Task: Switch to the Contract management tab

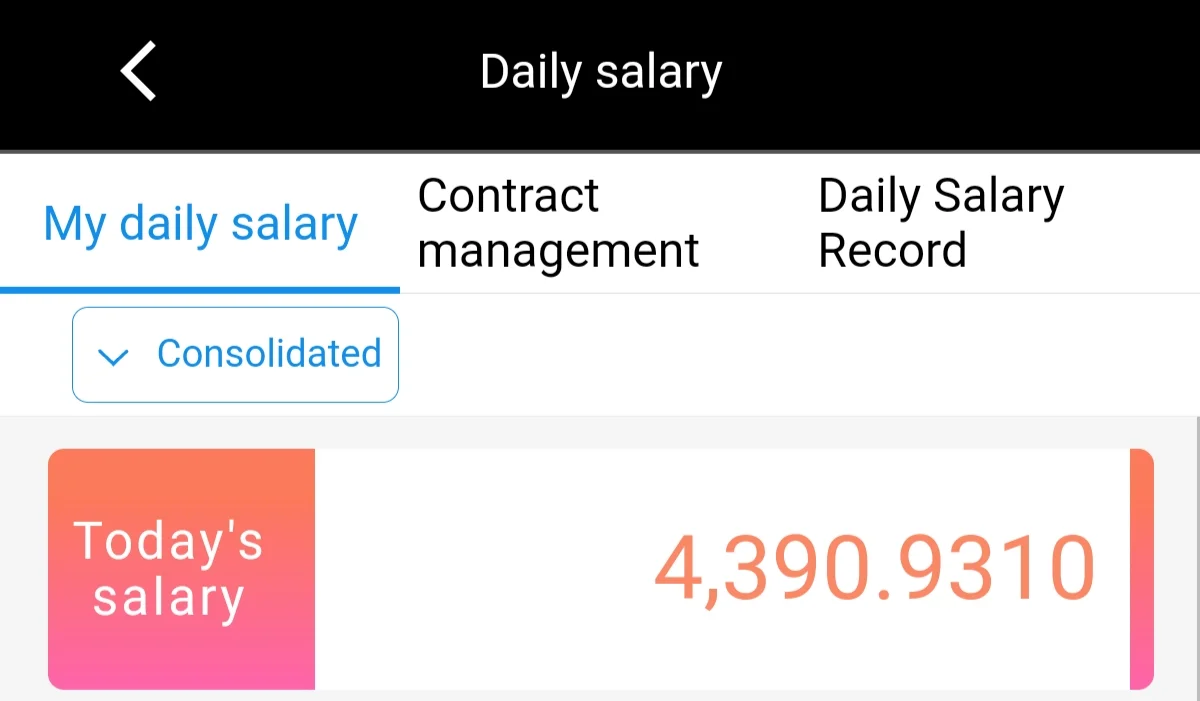Action: [558, 223]
